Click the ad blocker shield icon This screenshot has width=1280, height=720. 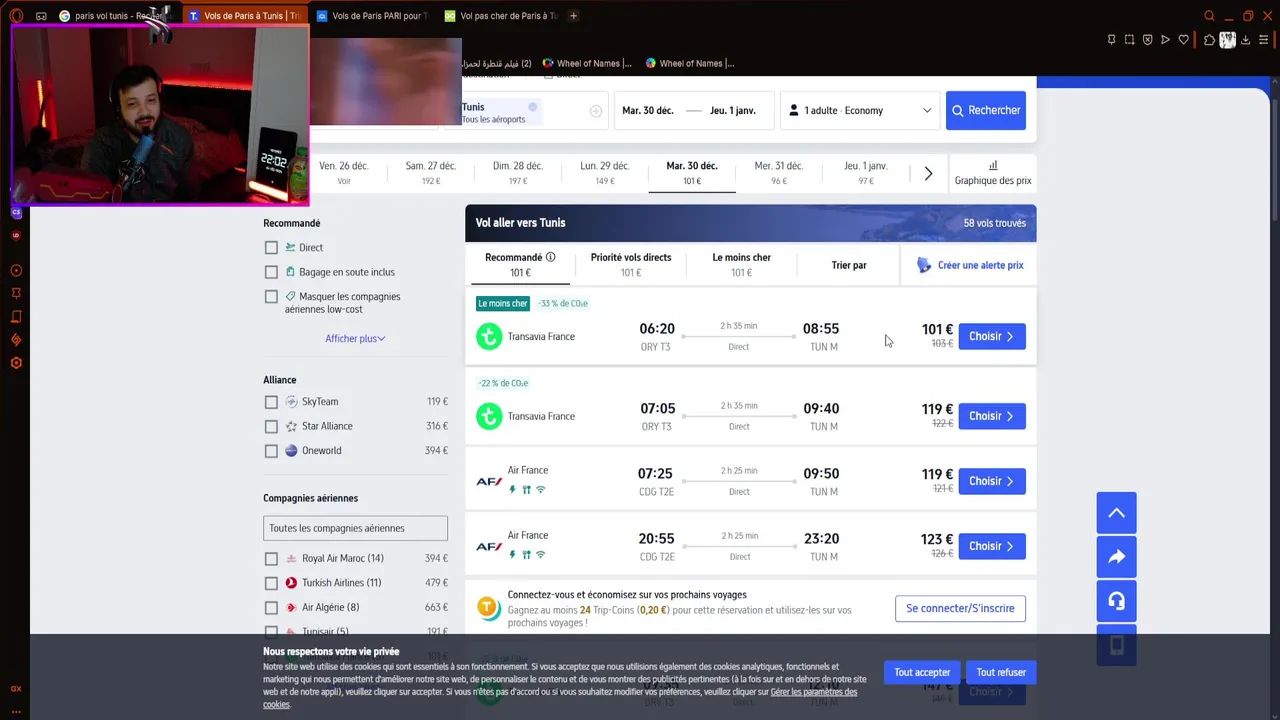[1147, 40]
